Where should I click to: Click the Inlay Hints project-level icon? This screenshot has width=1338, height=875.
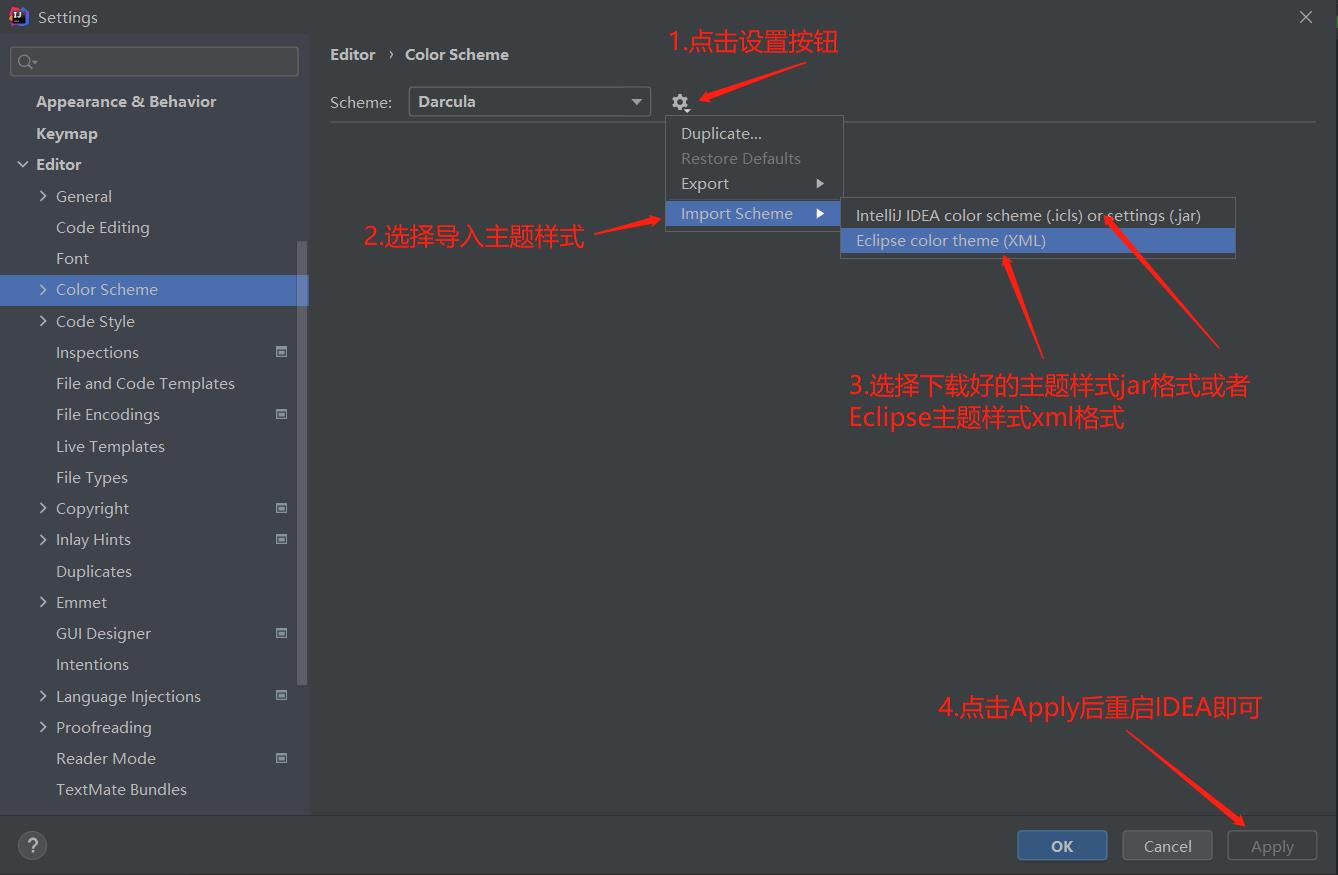click(281, 539)
